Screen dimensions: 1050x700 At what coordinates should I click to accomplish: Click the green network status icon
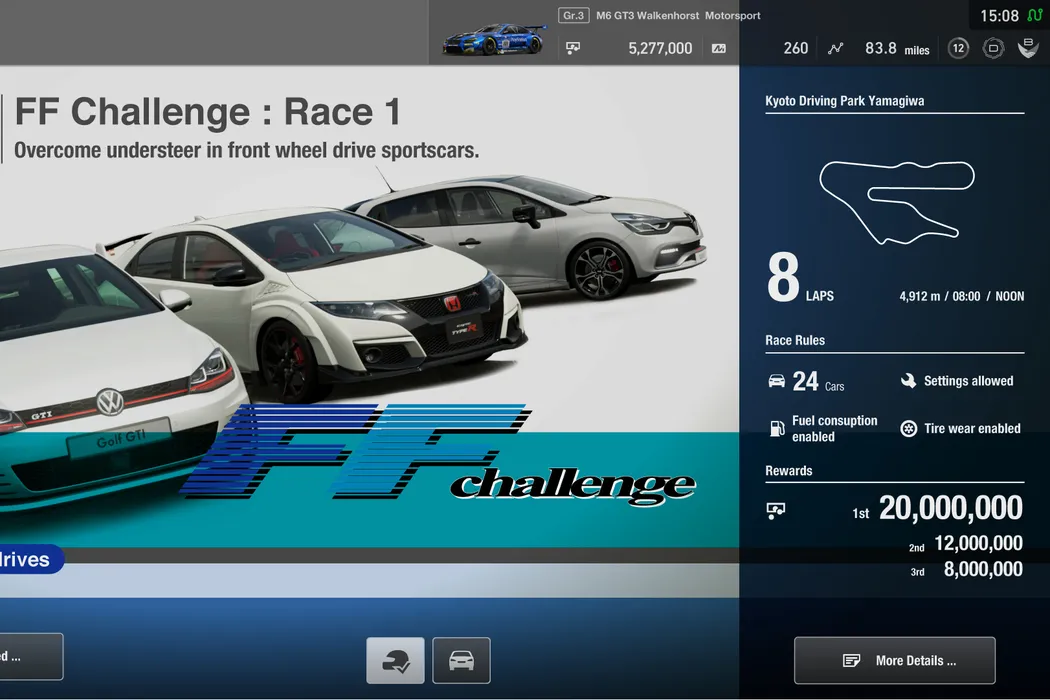coord(1035,16)
